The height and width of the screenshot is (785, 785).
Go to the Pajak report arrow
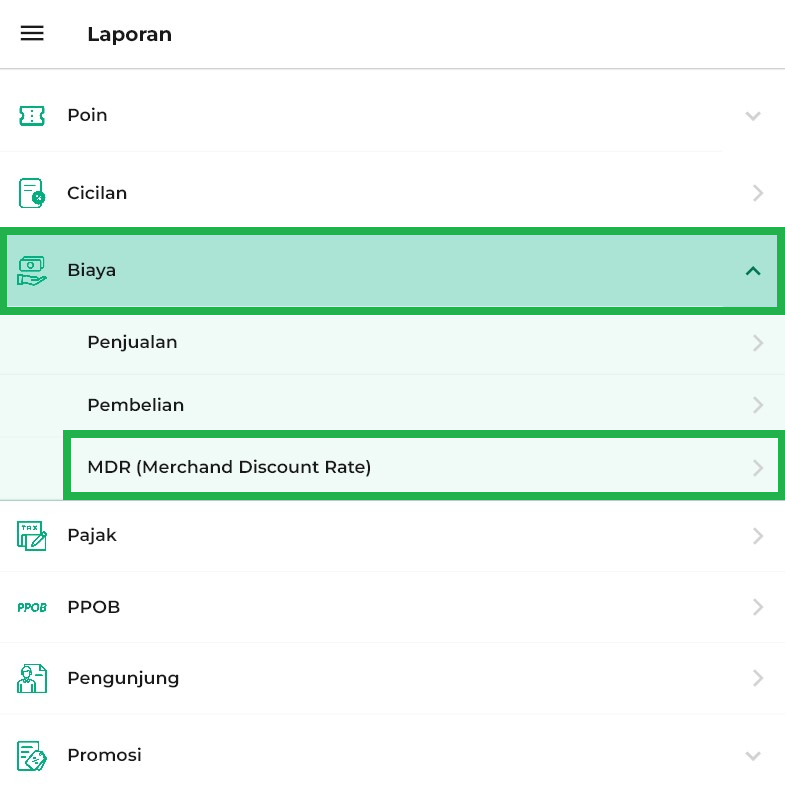coord(758,536)
